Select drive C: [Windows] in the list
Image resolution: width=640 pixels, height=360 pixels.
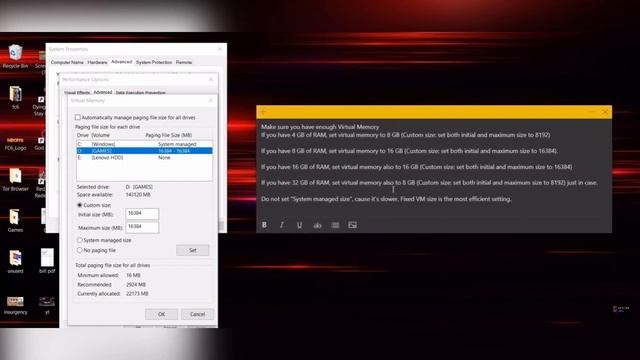[x=144, y=144]
